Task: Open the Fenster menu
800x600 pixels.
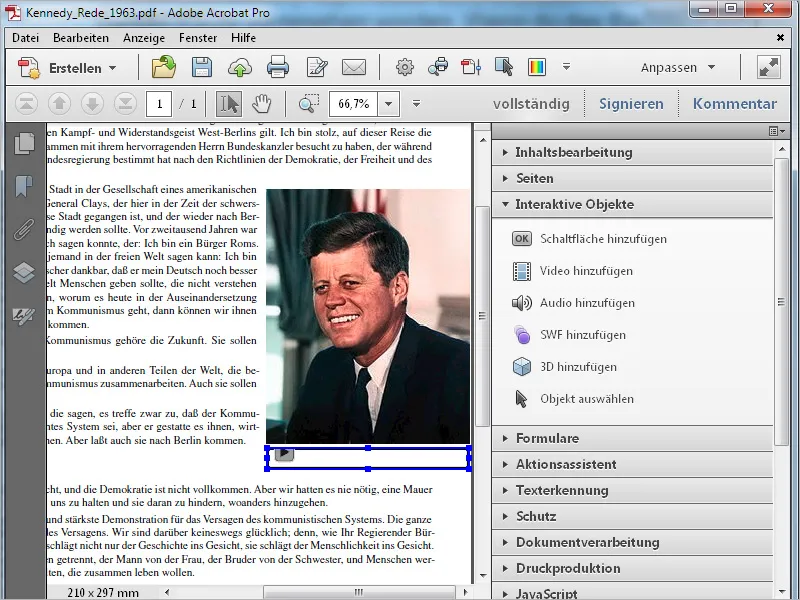Action: (198, 38)
